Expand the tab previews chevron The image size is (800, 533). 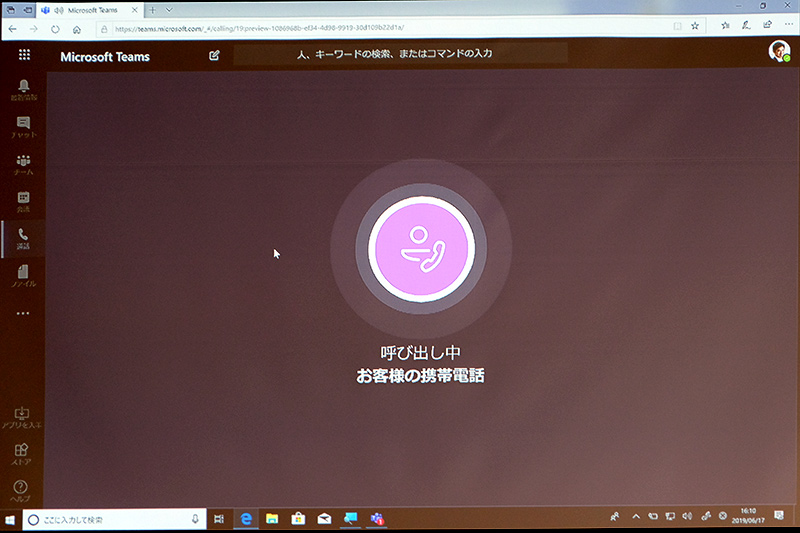coord(169,10)
